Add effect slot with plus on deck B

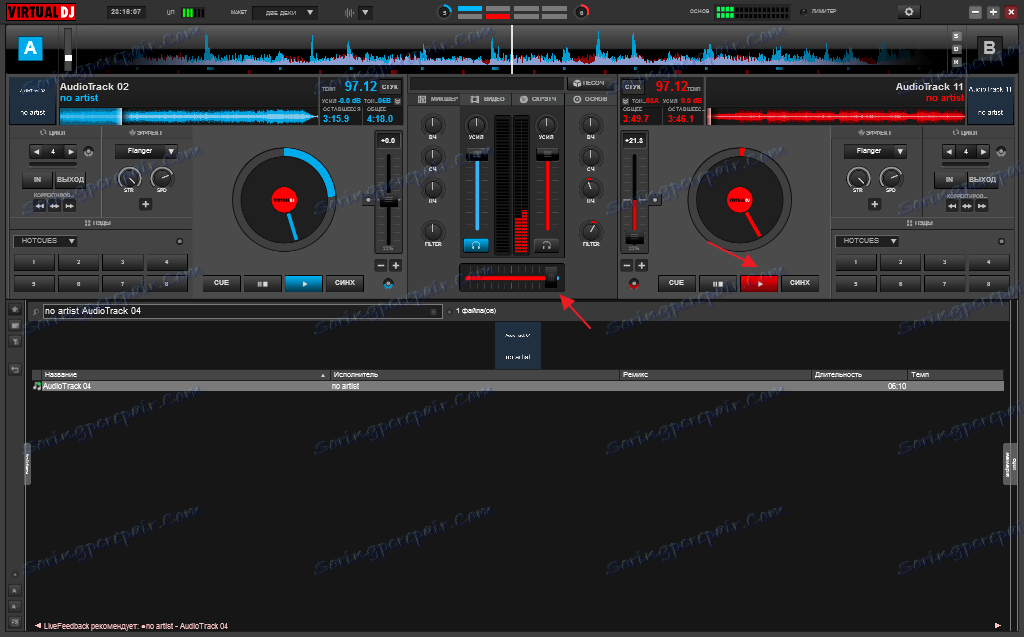[x=874, y=204]
